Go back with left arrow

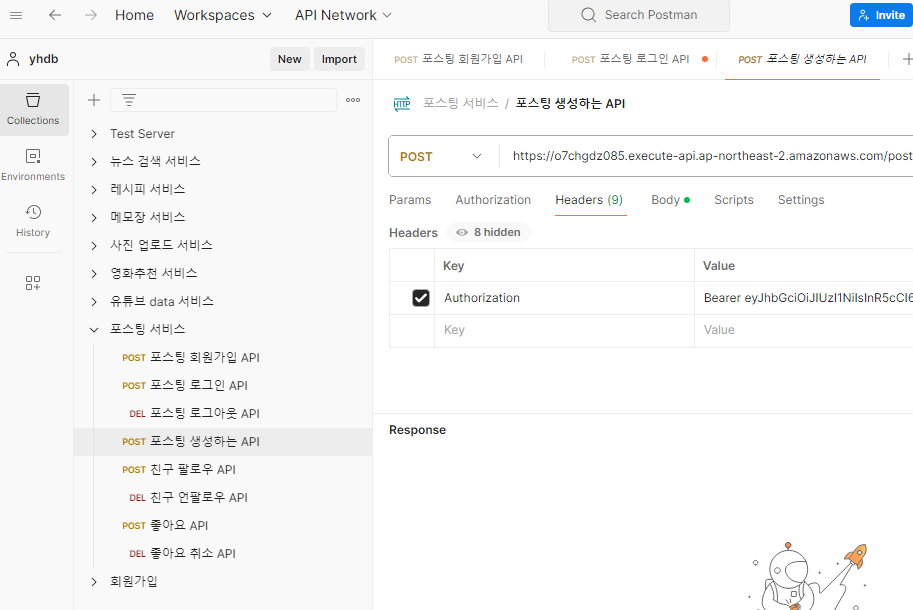(55, 15)
